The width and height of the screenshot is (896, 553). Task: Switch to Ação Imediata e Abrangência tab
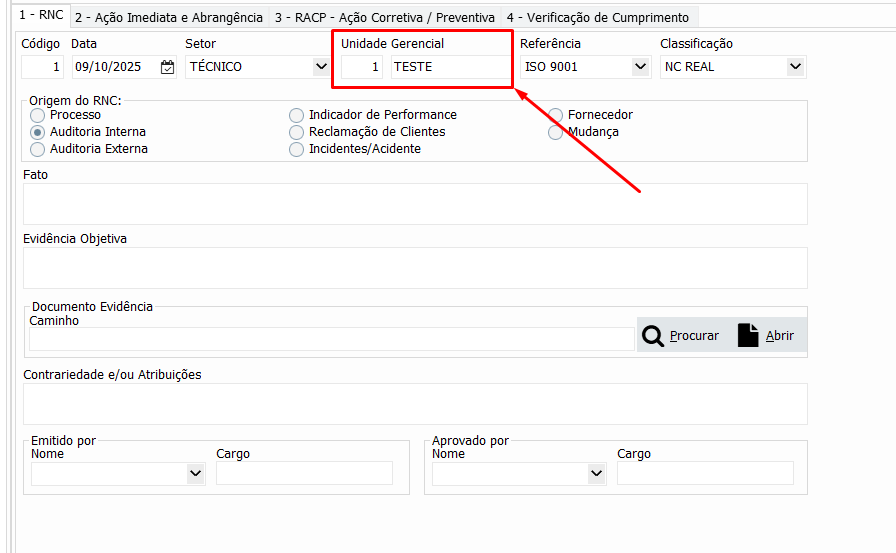[x=168, y=18]
